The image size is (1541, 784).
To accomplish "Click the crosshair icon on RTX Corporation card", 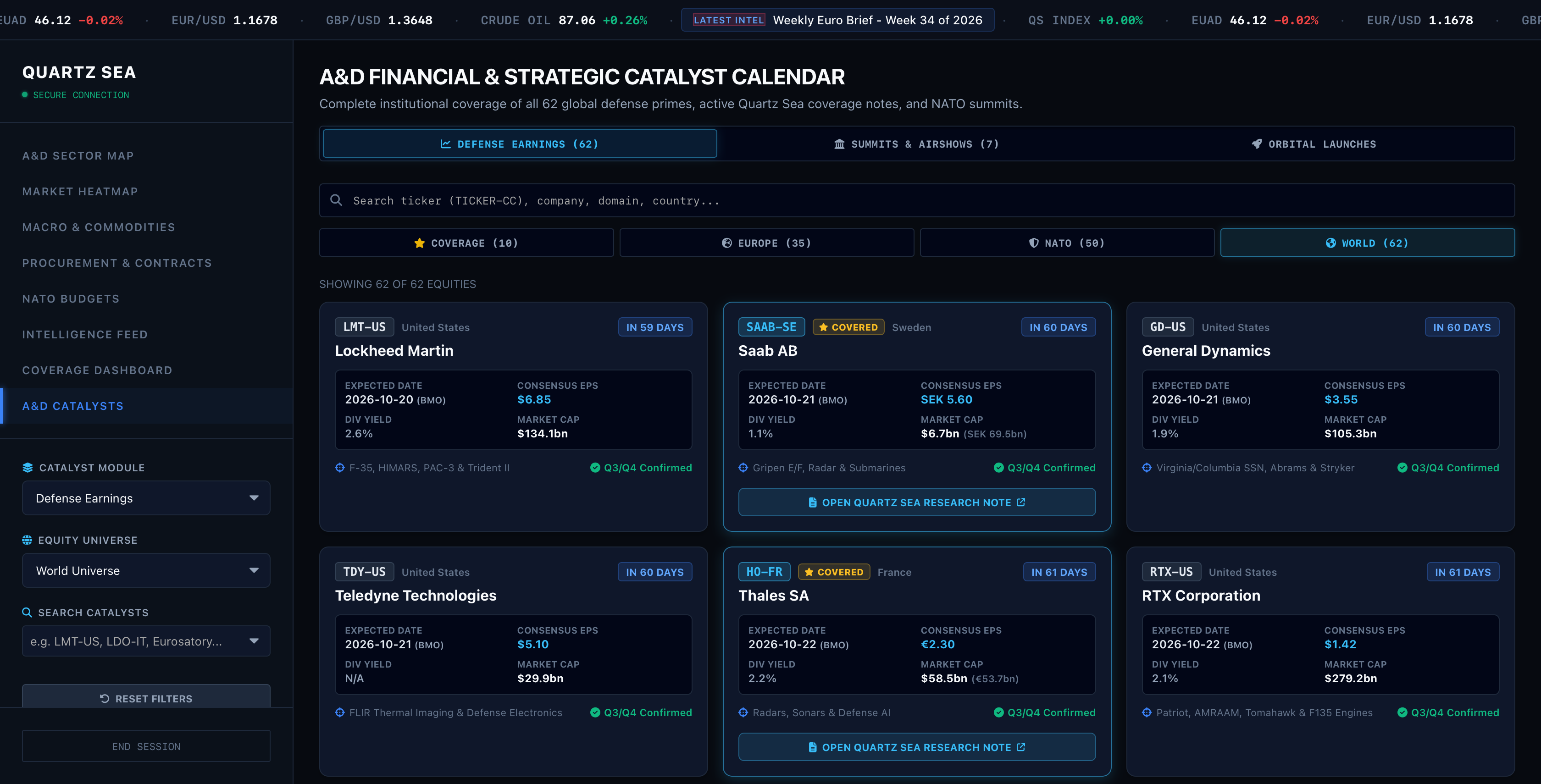I will [x=1147, y=712].
